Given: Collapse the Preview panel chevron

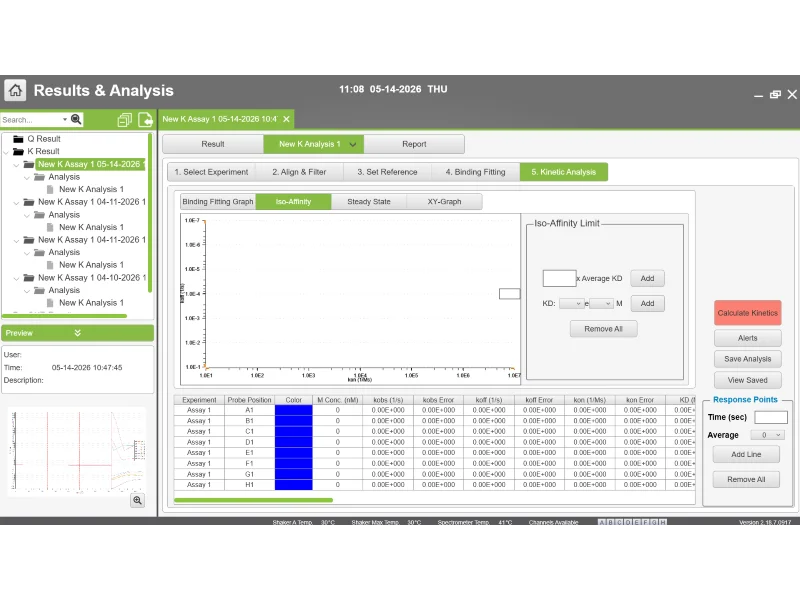Looking at the screenshot, I should tap(78, 333).
